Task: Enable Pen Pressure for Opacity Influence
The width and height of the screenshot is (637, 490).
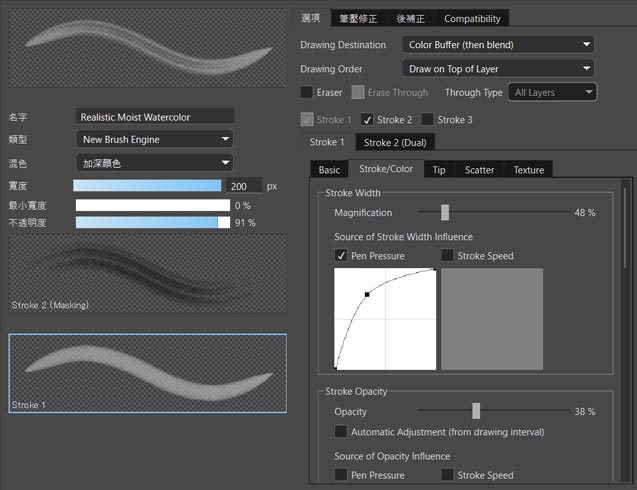Action: pyautogui.click(x=342, y=475)
